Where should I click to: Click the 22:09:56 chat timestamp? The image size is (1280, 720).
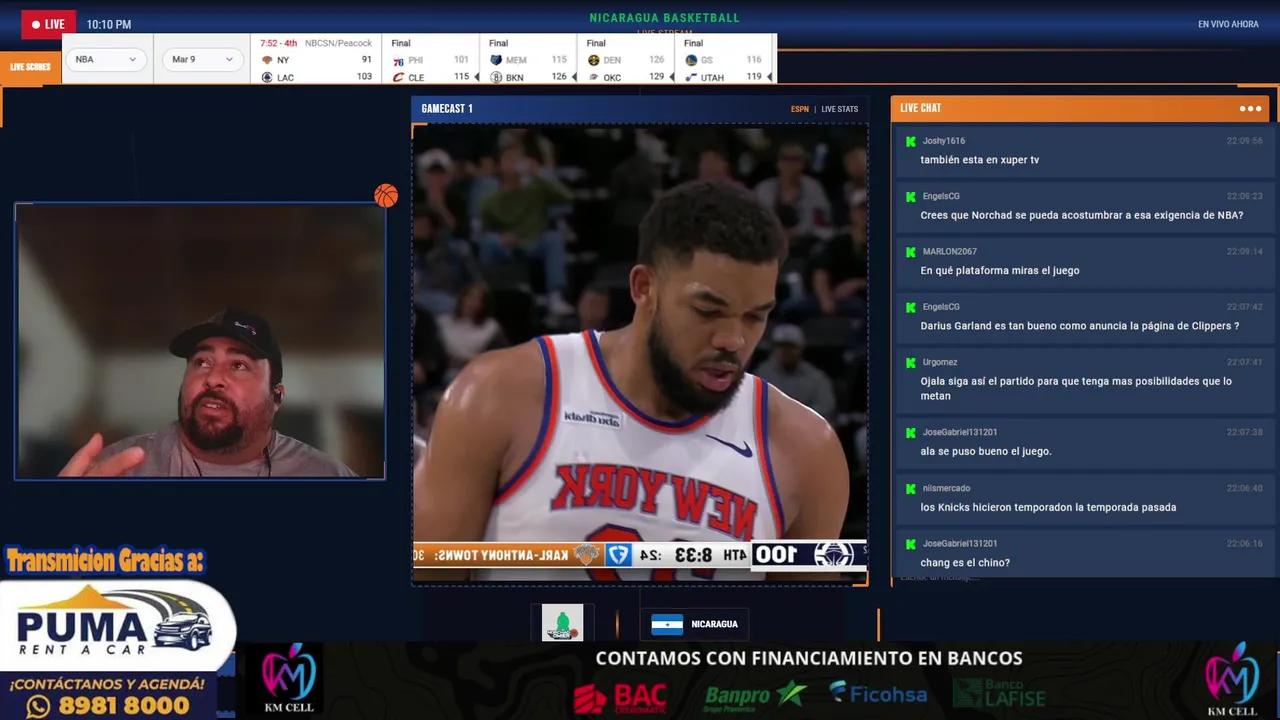coord(1244,141)
